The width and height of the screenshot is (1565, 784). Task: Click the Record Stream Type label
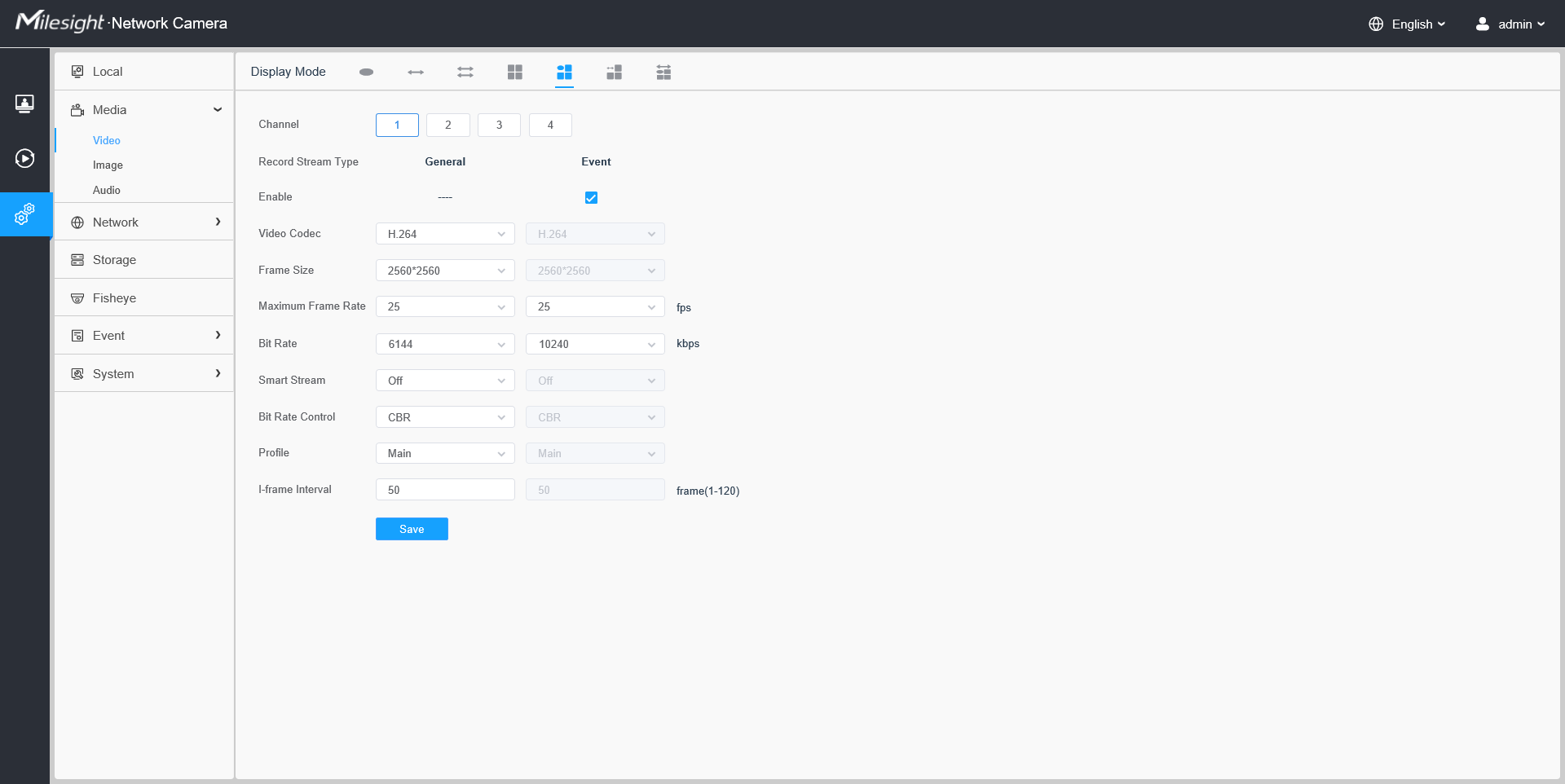click(x=308, y=161)
